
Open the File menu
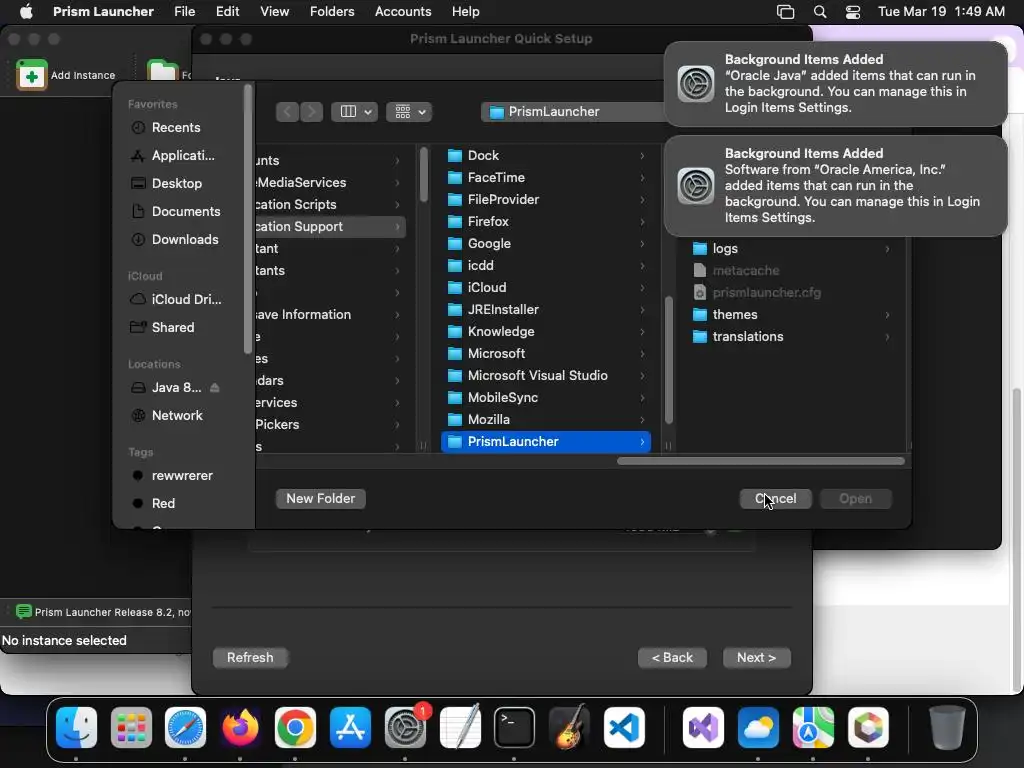[x=184, y=12]
